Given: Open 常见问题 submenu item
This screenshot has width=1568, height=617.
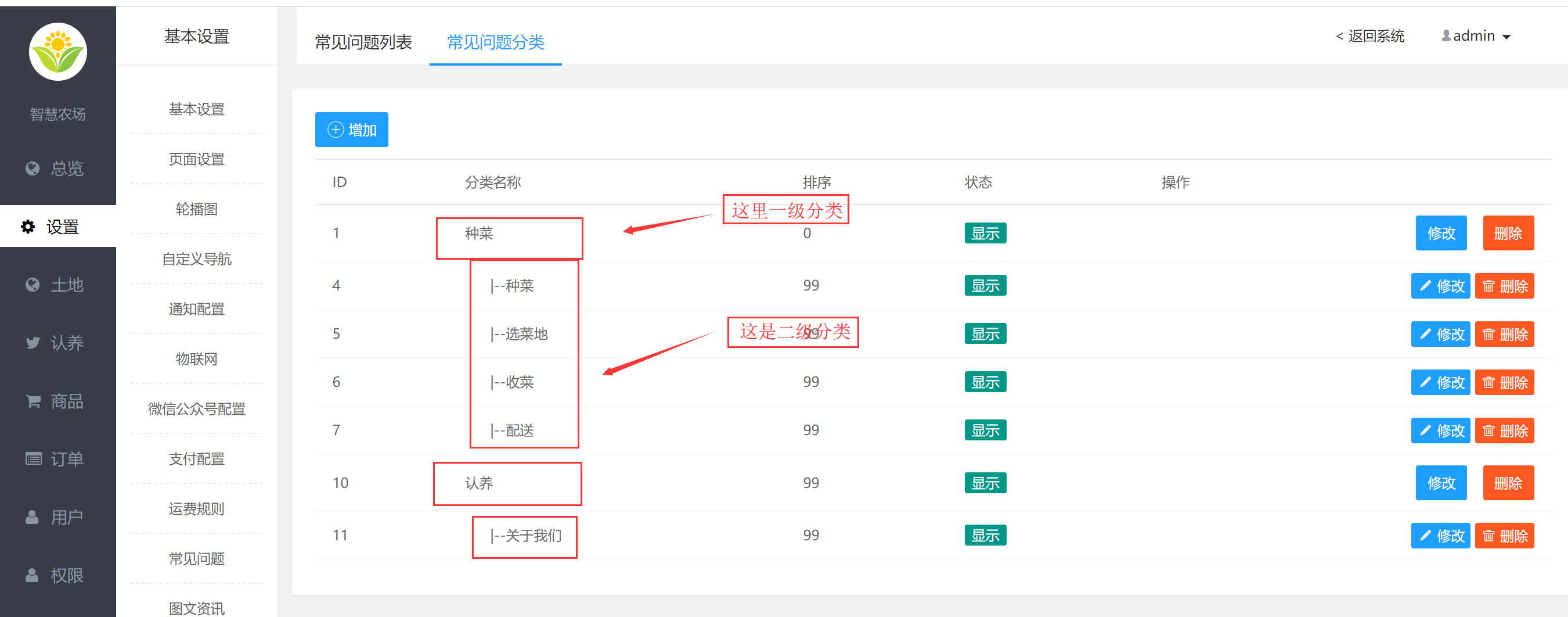Looking at the screenshot, I should [x=197, y=558].
